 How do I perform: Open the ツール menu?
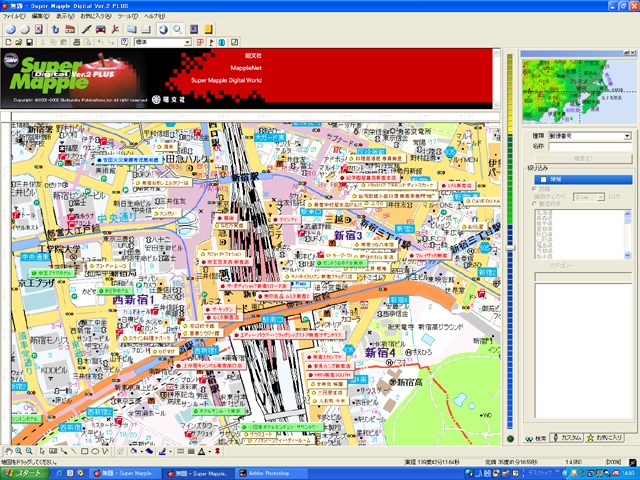tap(128, 16)
